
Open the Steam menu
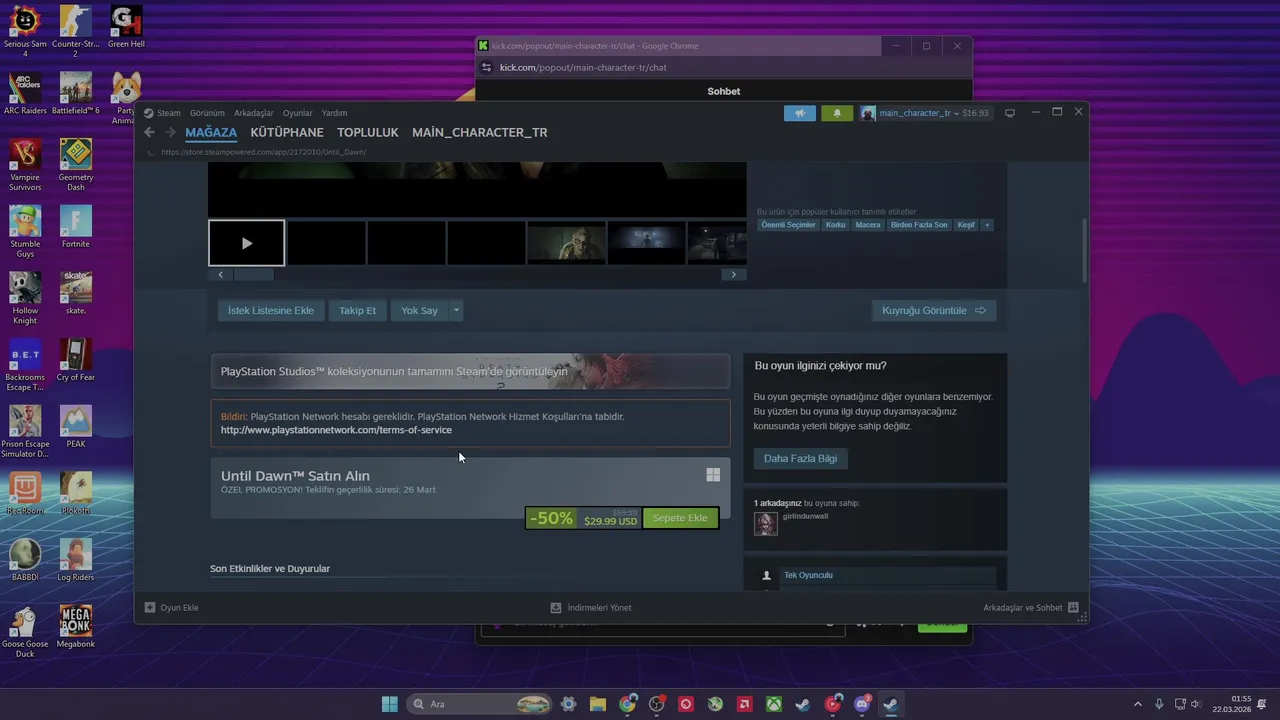click(x=168, y=113)
